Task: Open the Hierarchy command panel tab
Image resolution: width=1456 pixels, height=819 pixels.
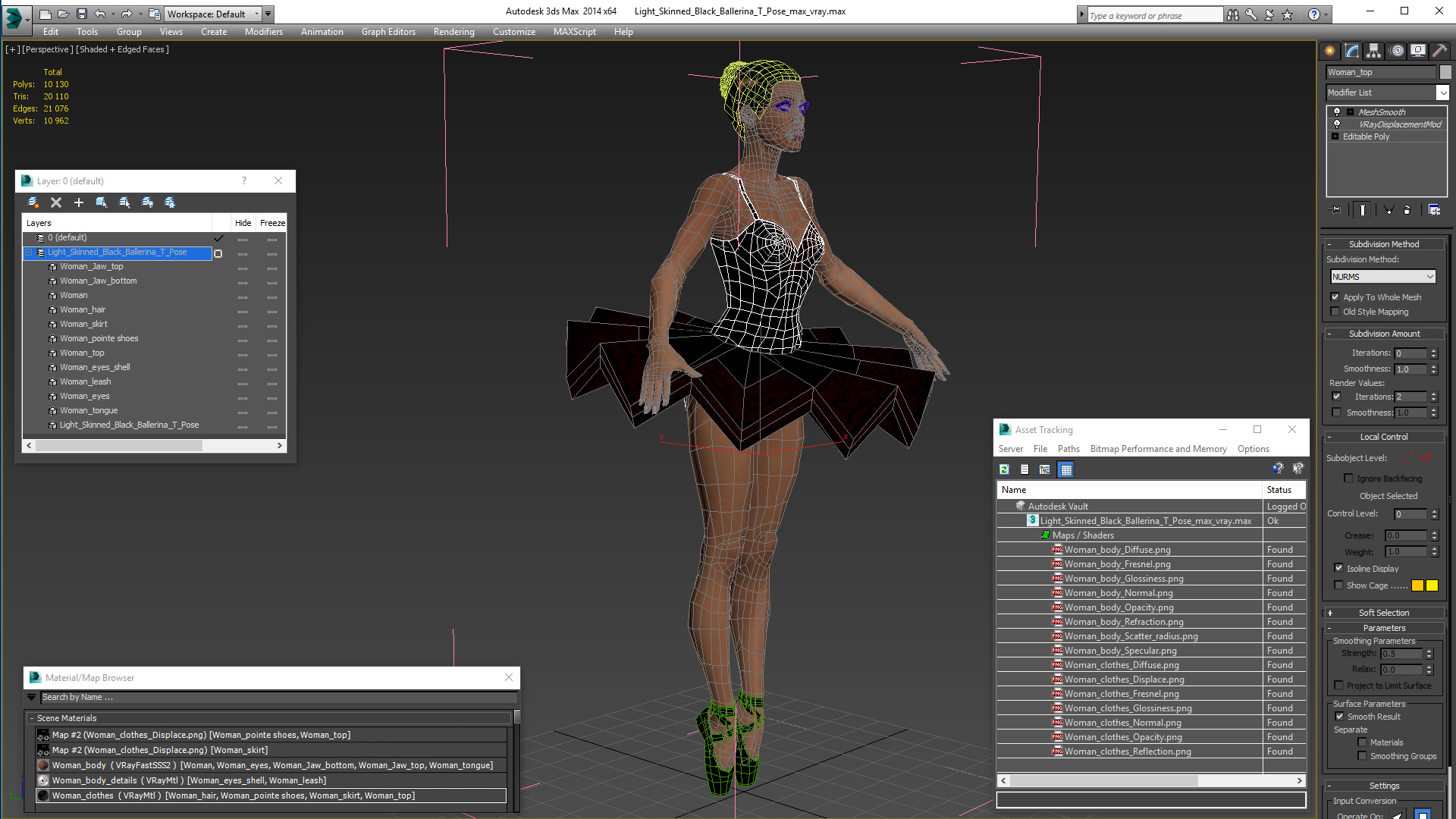Action: coord(1373,51)
